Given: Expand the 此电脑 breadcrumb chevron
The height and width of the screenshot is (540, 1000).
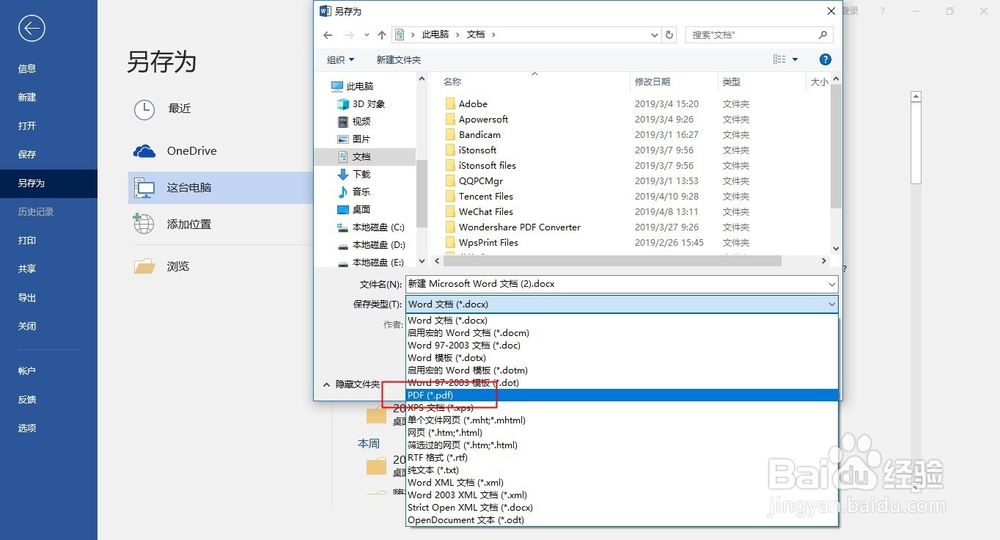Looking at the screenshot, I should (457, 35).
